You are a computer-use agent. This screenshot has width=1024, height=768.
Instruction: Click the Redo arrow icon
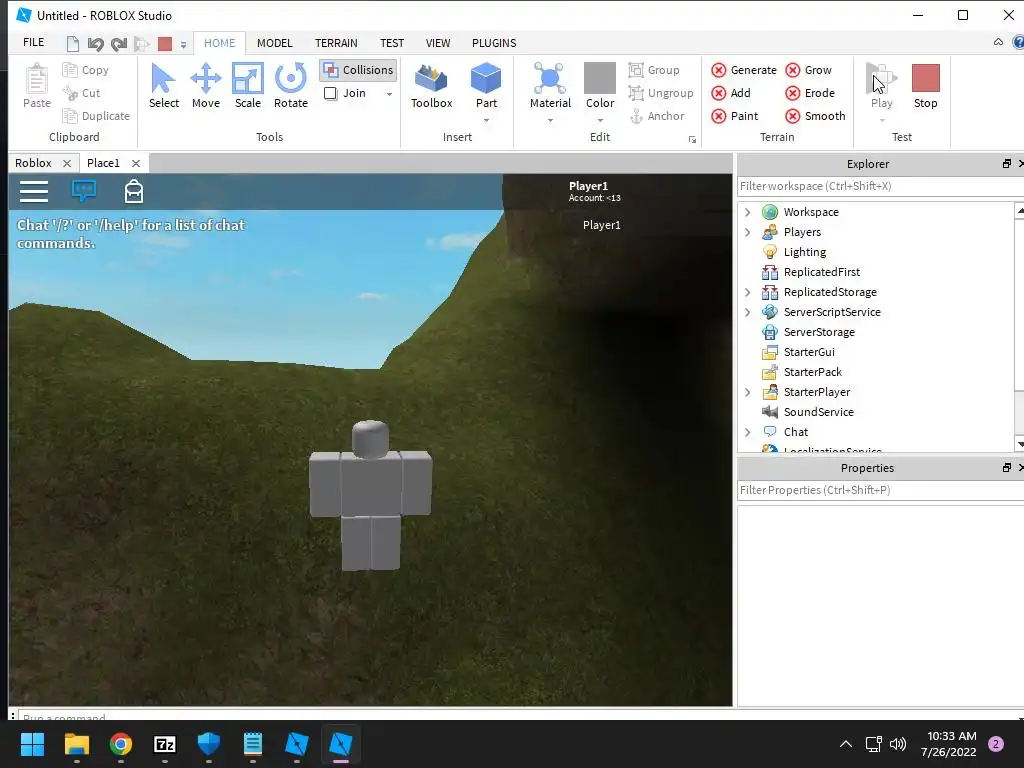click(x=119, y=44)
